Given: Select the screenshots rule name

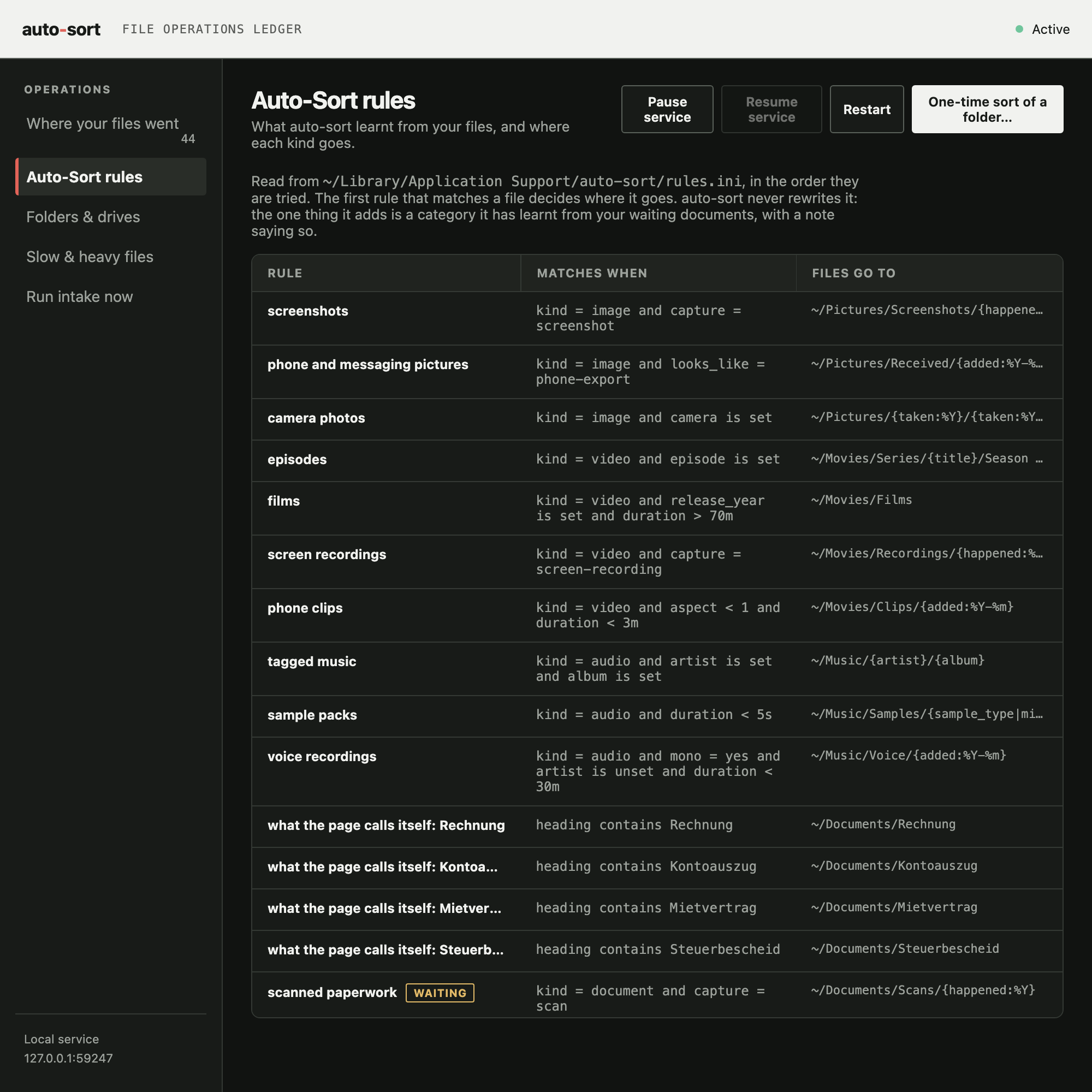Looking at the screenshot, I should point(307,311).
